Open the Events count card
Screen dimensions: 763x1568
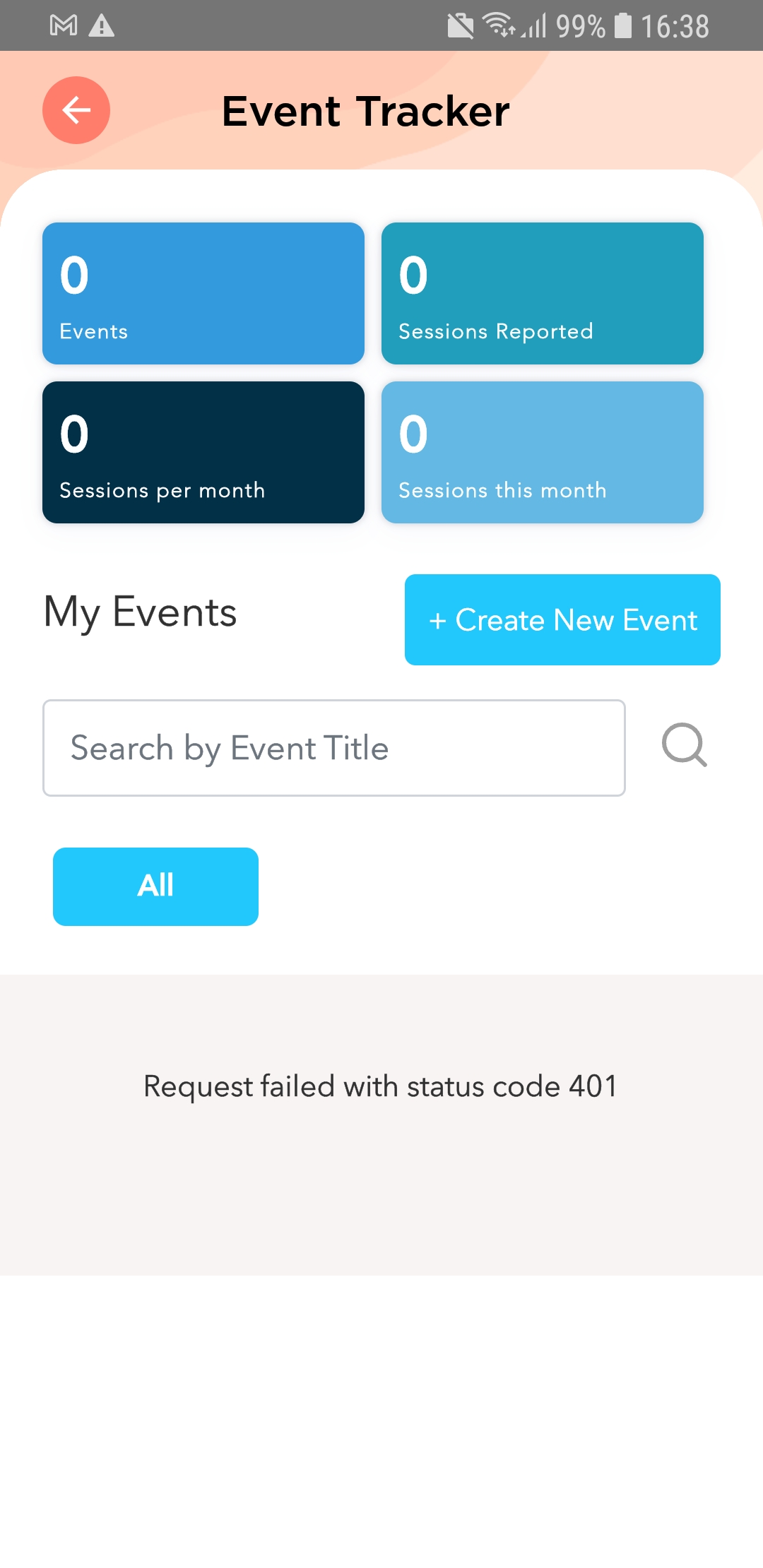(203, 294)
